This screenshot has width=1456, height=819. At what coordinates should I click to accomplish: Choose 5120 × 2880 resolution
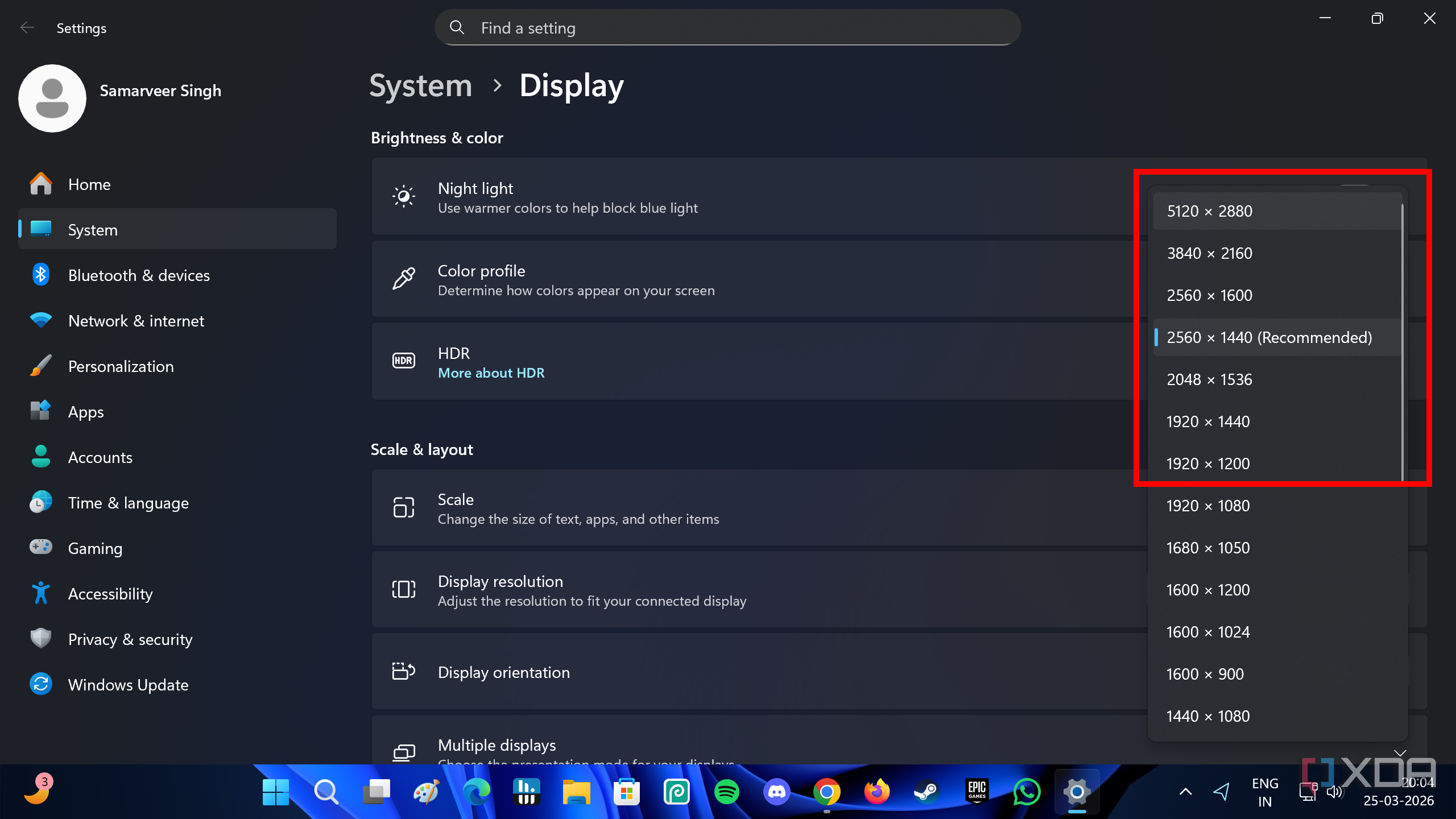(1277, 211)
